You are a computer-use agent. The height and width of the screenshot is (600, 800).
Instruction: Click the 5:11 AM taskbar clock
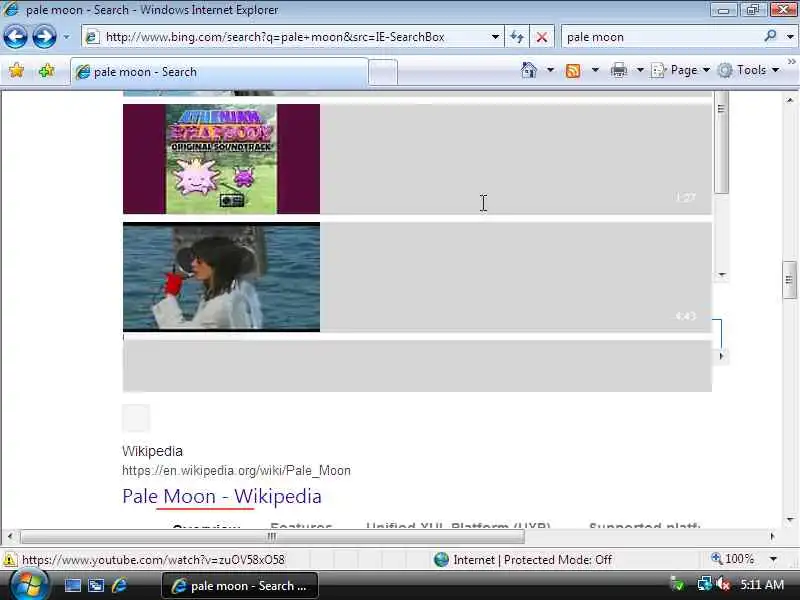pyautogui.click(x=762, y=585)
